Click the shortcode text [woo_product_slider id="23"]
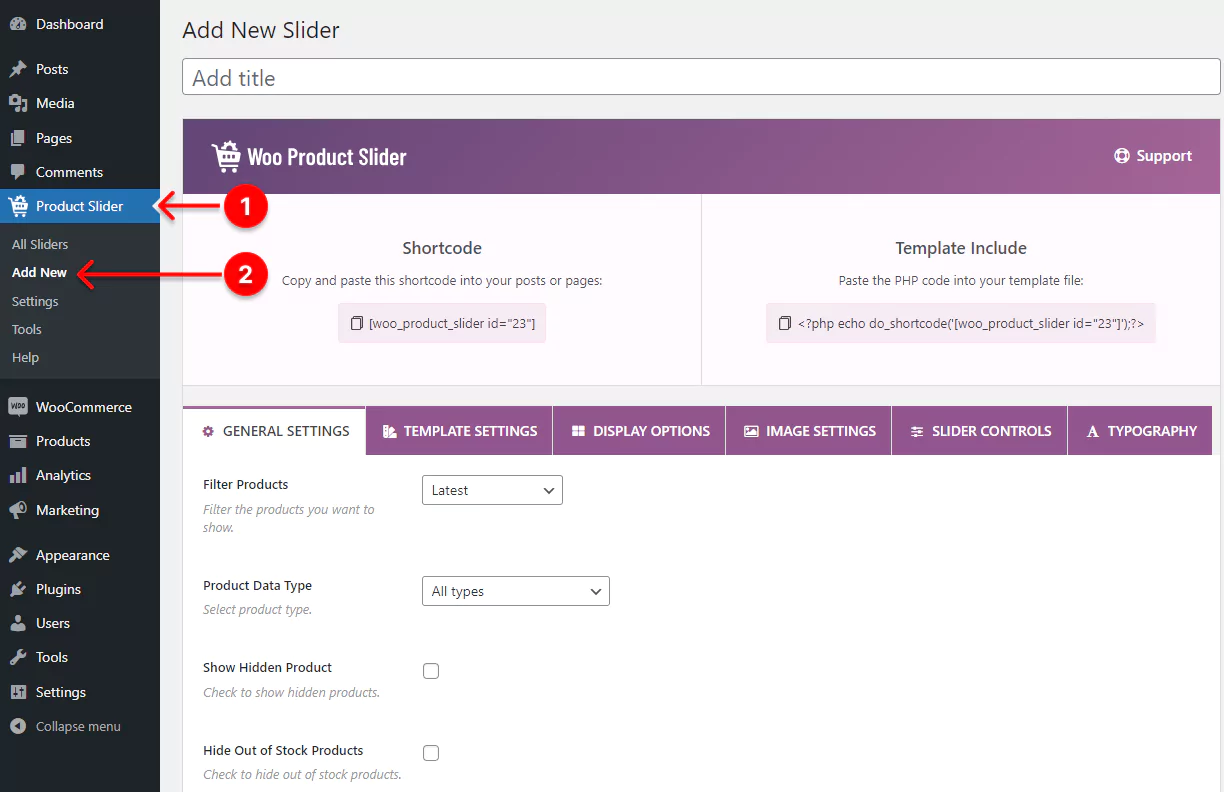 pos(452,323)
